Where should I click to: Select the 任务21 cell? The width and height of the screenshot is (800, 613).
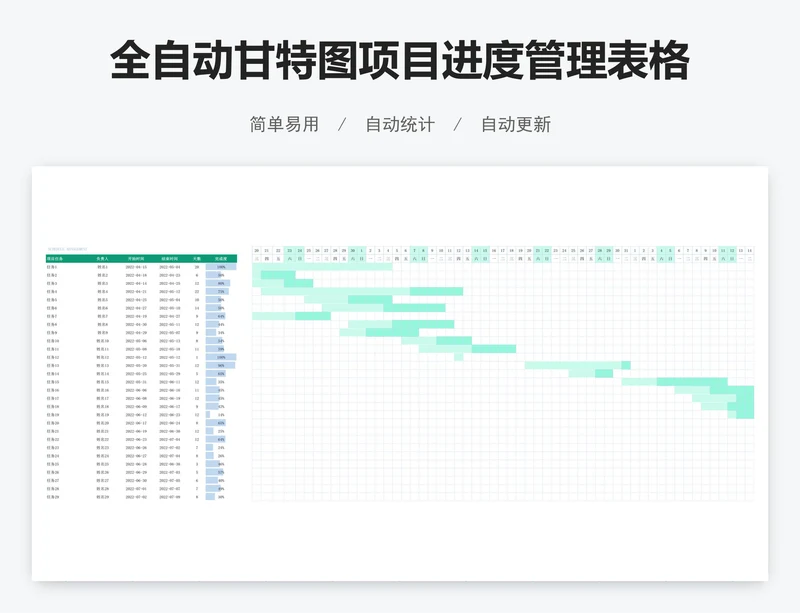(x=53, y=431)
